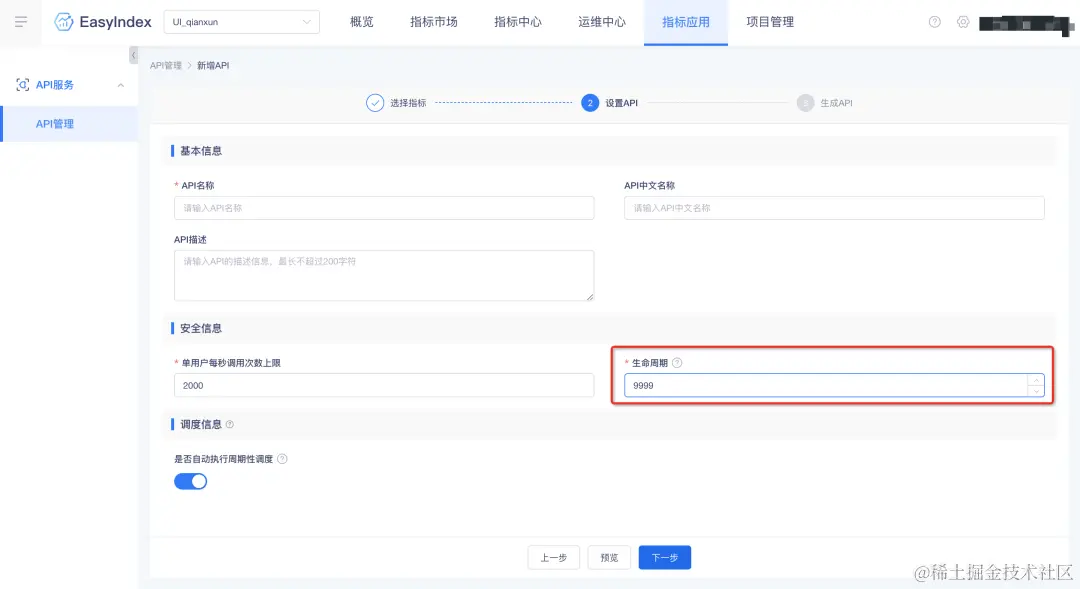
Task: Open the UI_qianxun project dropdown
Action: tap(242, 22)
